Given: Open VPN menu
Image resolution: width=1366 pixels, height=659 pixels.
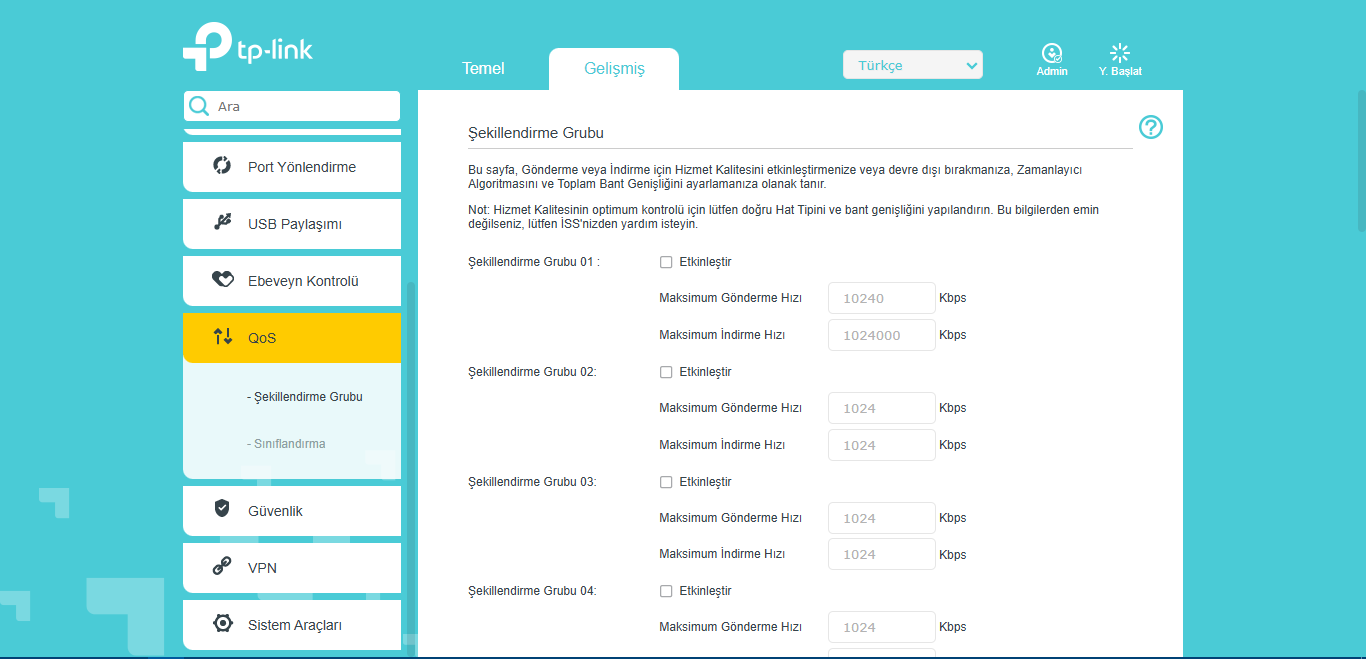Looking at the screenshot, I should (x=292, y=568).
